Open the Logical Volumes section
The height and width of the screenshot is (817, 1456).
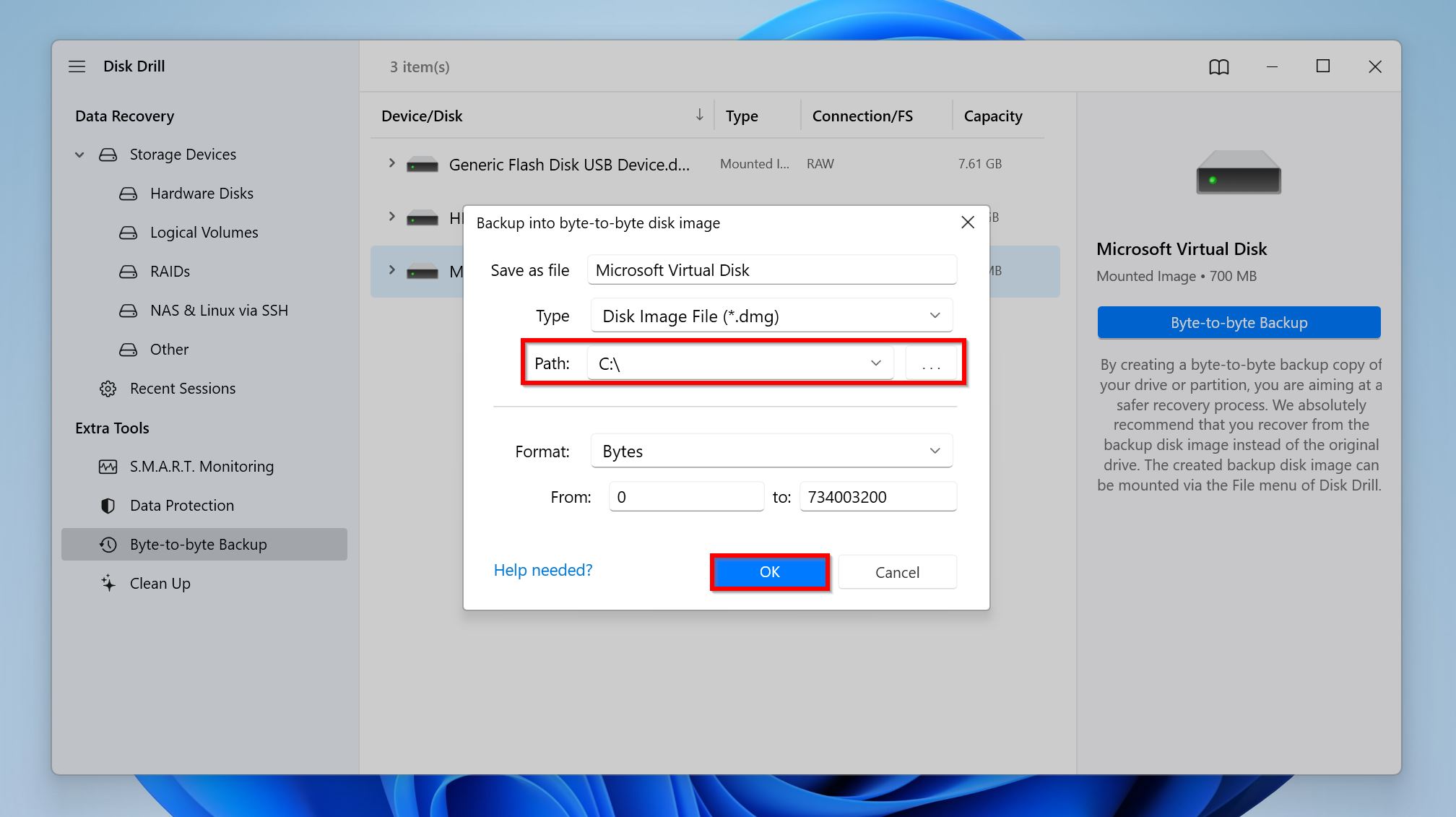(x=203, y=232)
